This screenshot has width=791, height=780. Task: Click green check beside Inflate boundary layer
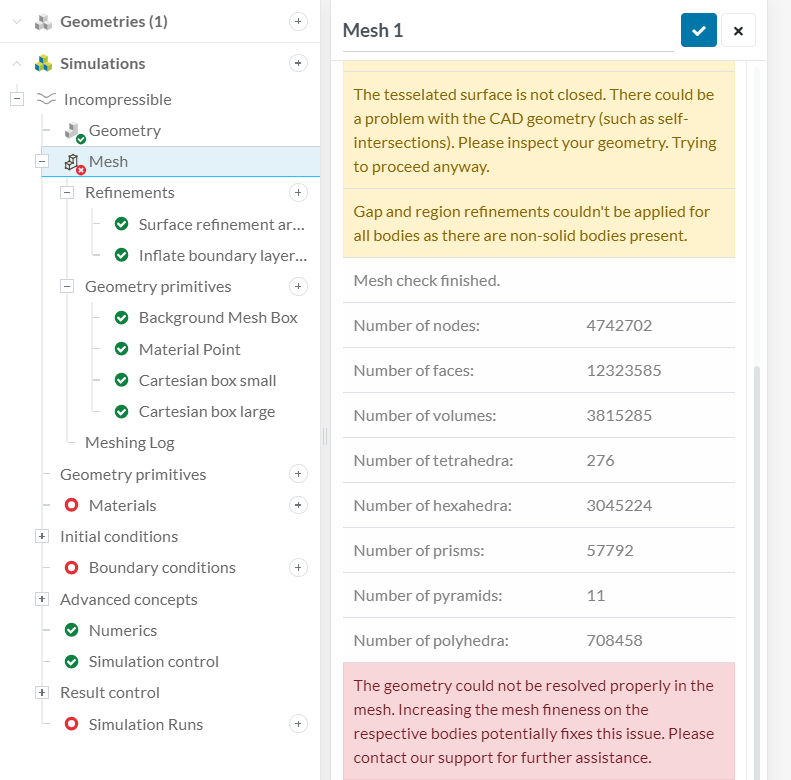pos(122,255)
